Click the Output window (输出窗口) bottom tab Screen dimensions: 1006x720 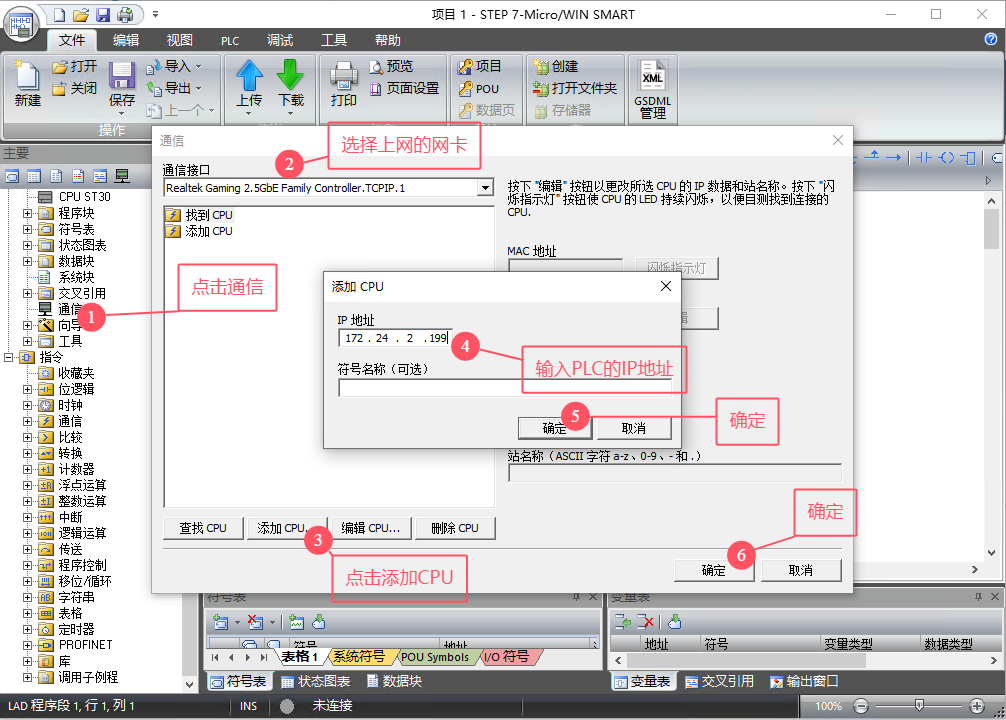804,681
